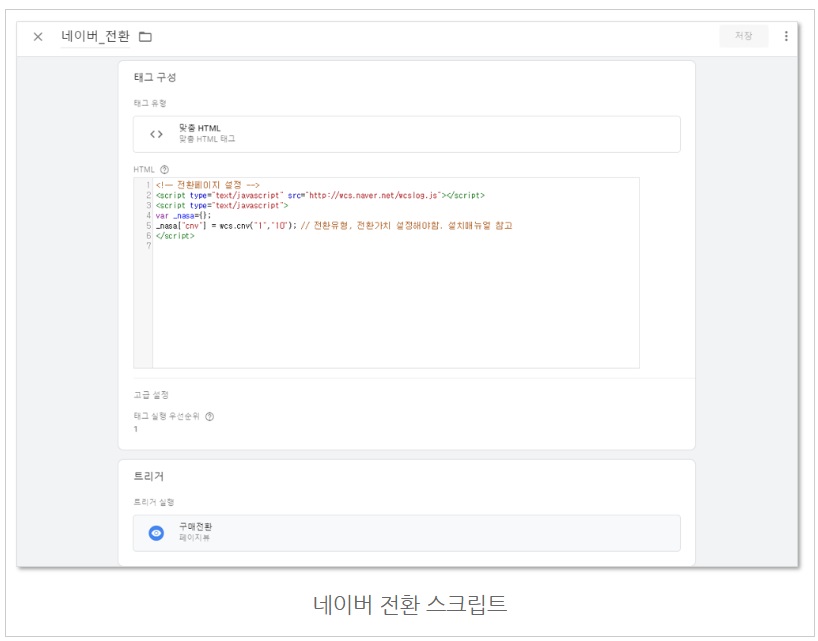The height and width of the screenshot is (641, 818).
Task: Open help icon beside 태그 실행 우선순위
Action: pyautogui.click(x=209, y=416)
